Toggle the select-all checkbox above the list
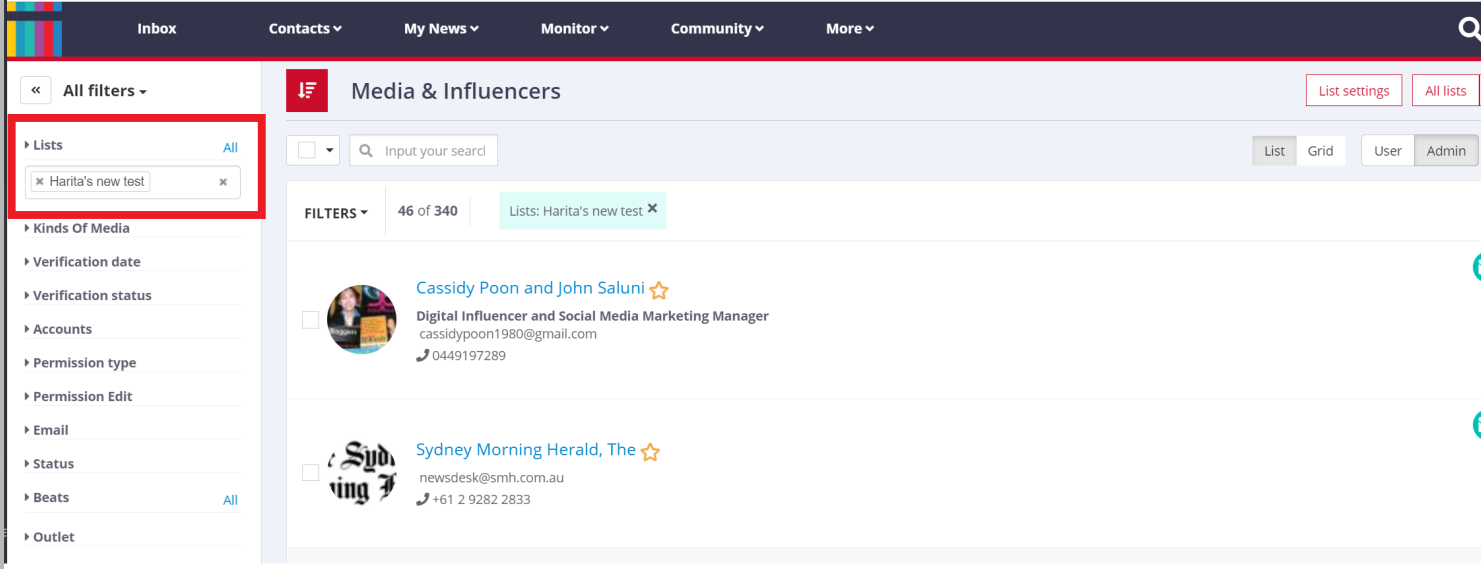 [x=307, y=150]
